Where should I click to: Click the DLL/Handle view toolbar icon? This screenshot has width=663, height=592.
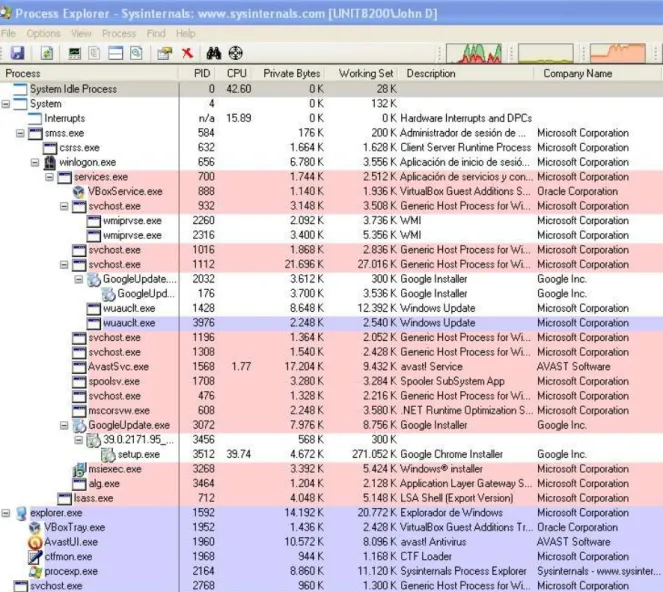click(x=136, y=53)
